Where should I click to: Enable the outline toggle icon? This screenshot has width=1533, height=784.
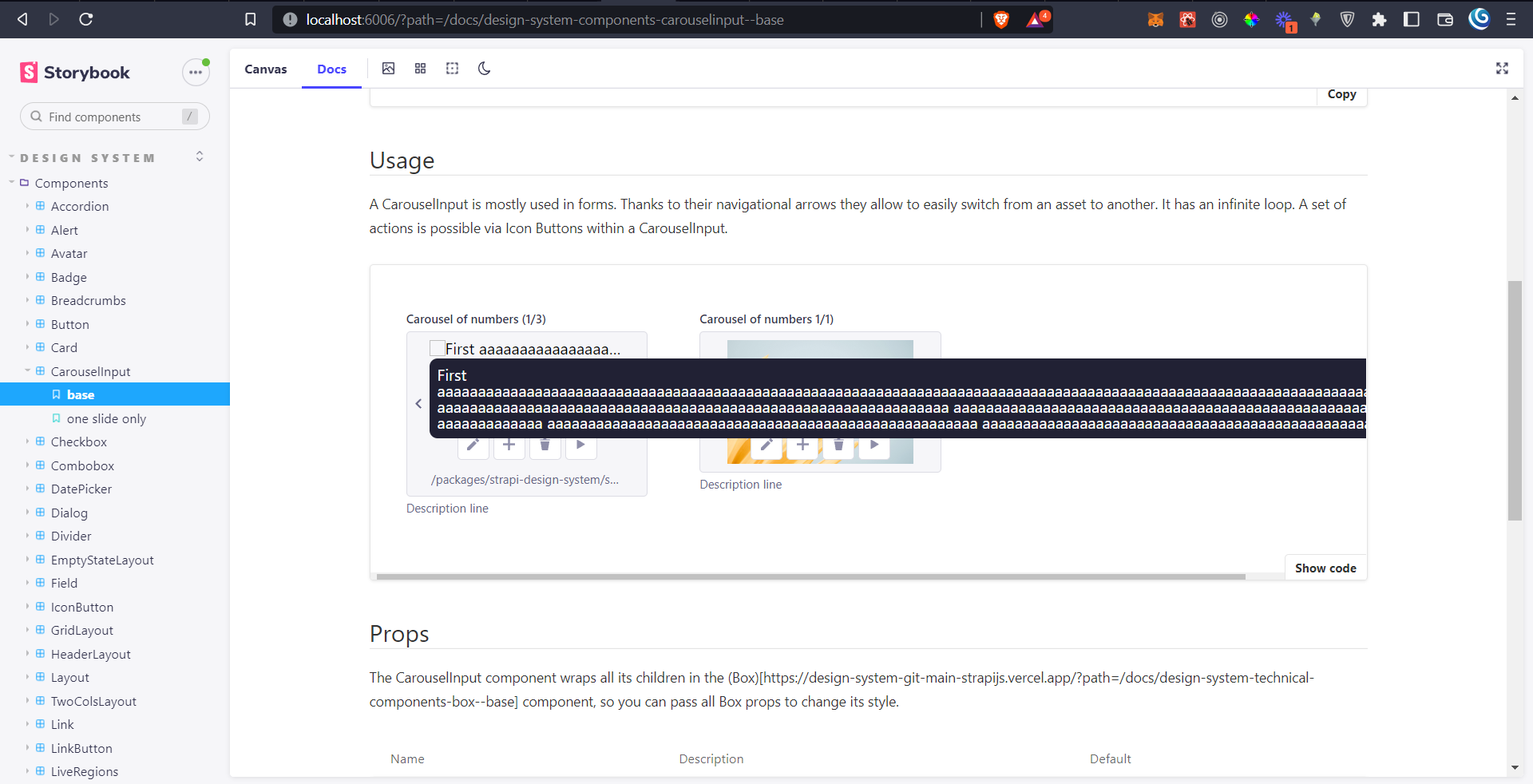click(x=452, y=69)
